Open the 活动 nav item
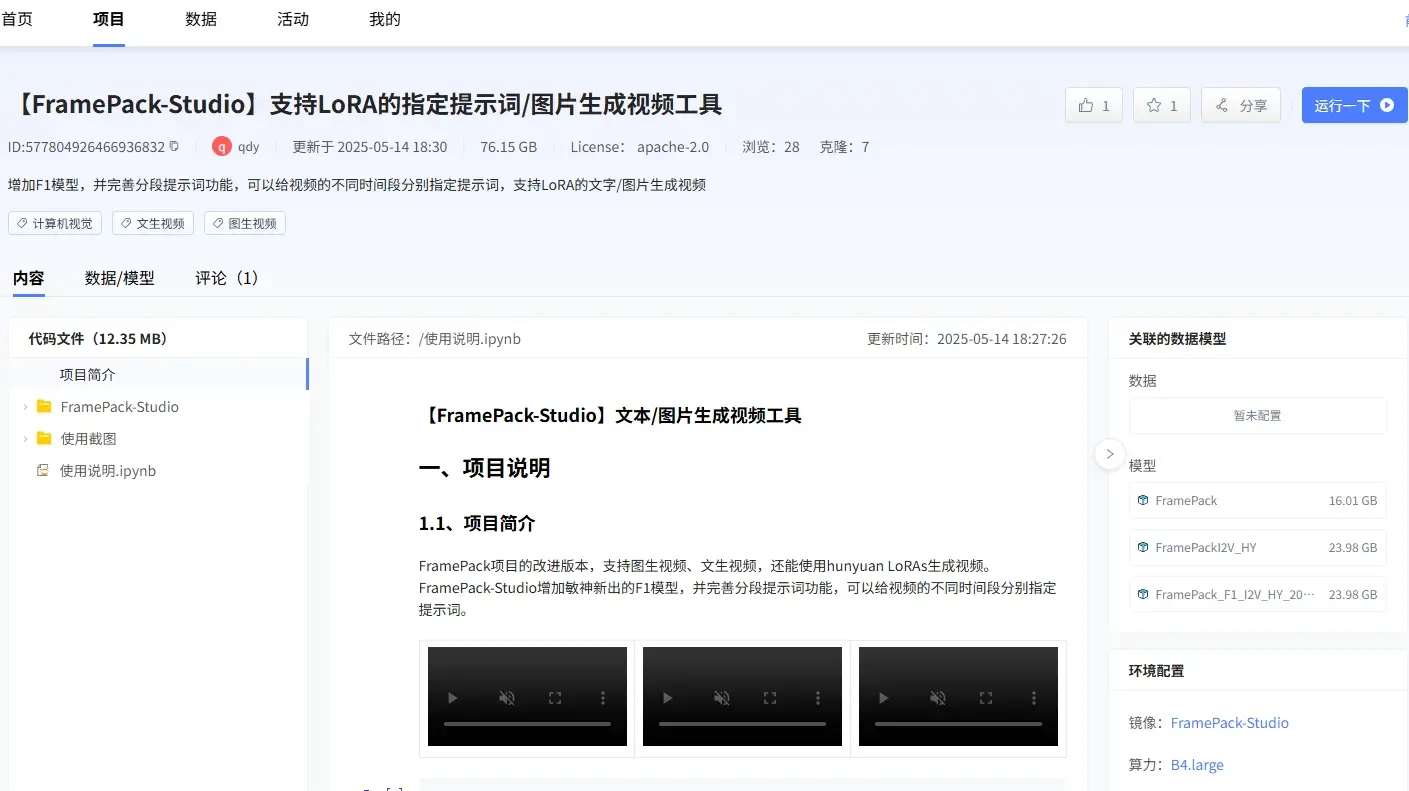Screen dimensions: 1409x791 pos(293,19)
